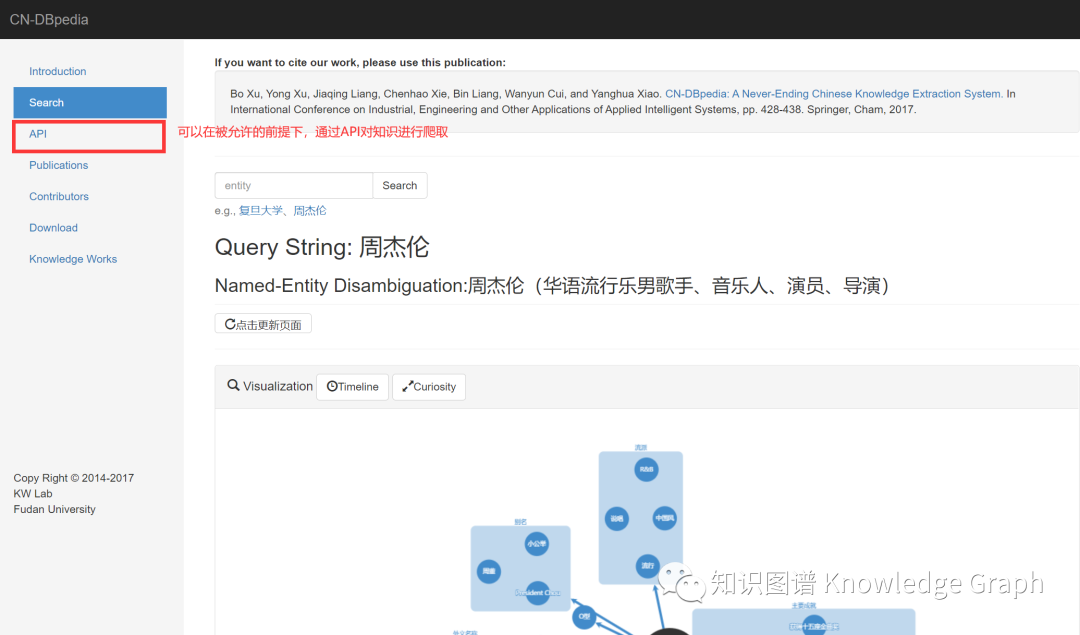1080x635 pixels.
Task: Switch to the Curiosity tab
Action: 429,387
